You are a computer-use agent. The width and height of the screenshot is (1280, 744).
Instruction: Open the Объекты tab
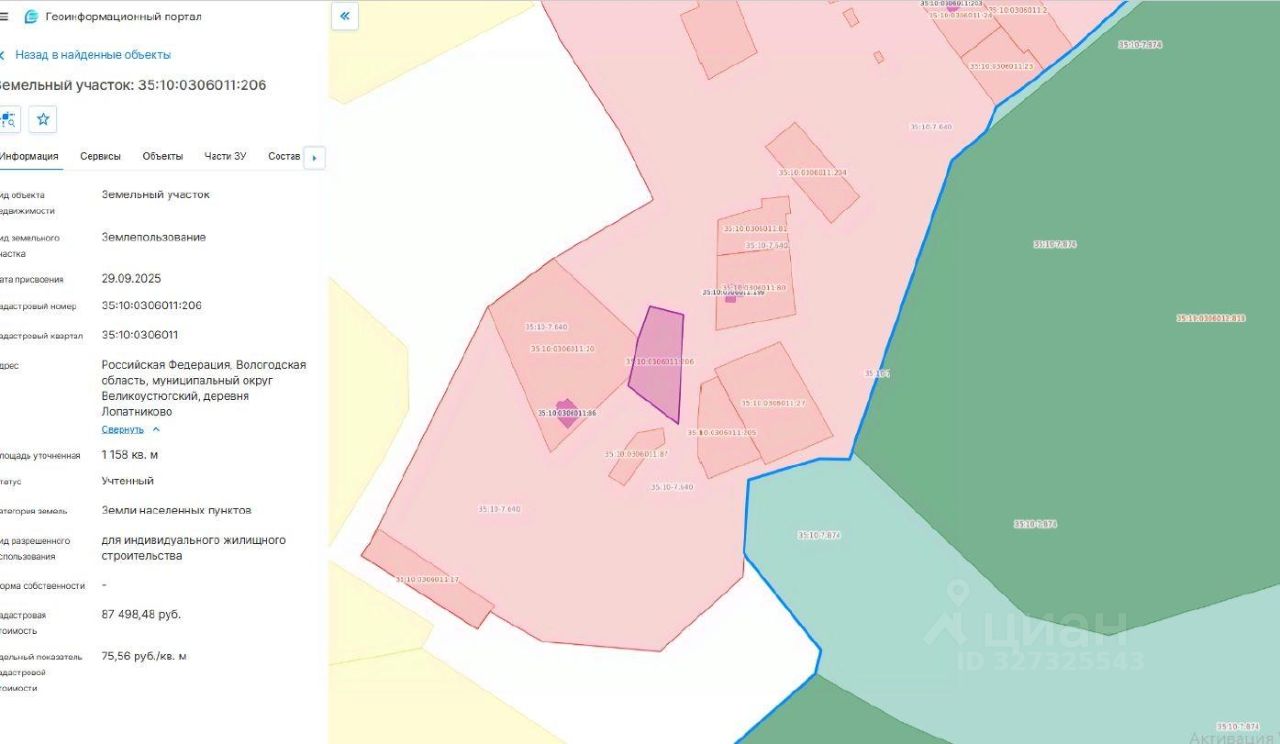coord(162,156)
